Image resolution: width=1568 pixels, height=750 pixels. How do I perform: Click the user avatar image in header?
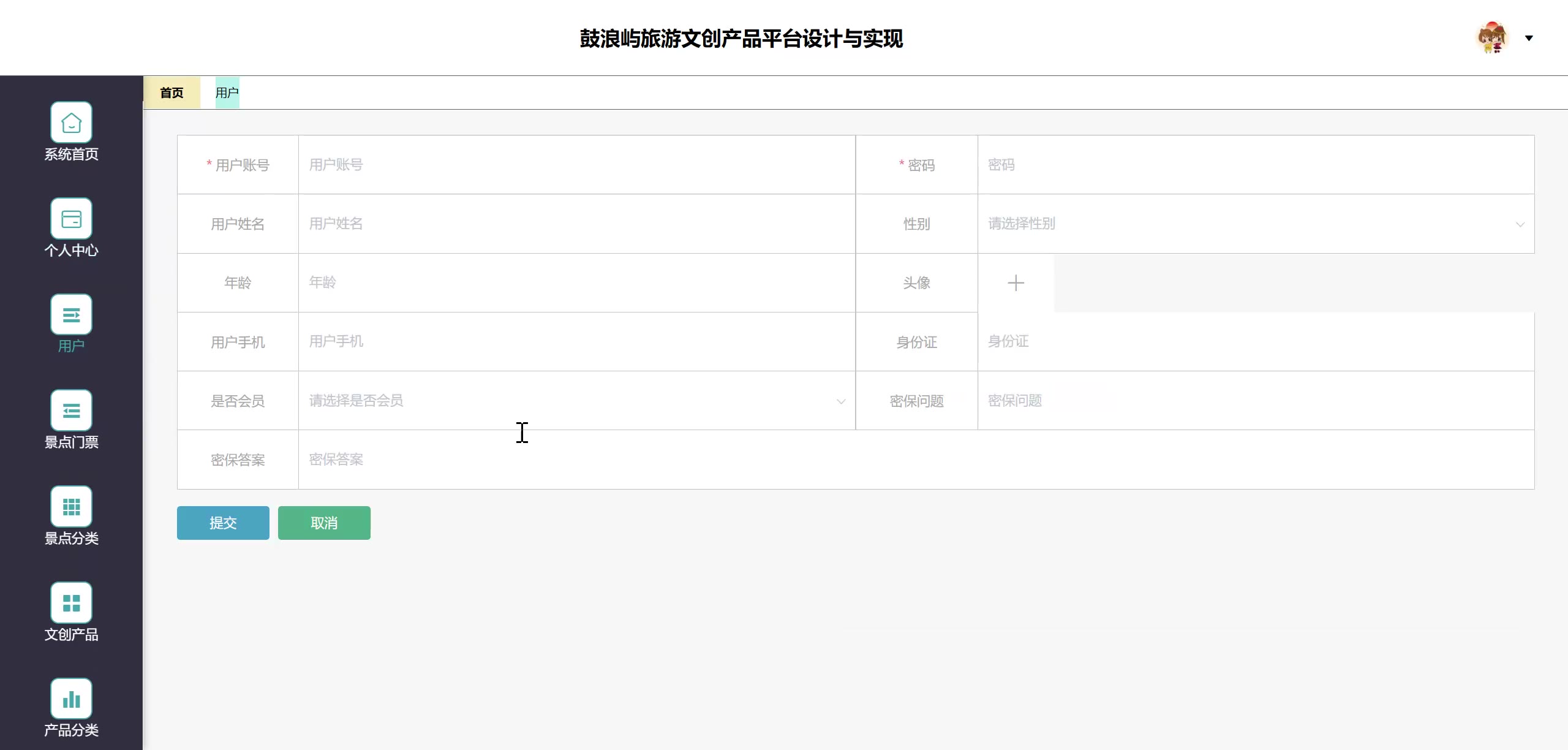point(1491,38)
